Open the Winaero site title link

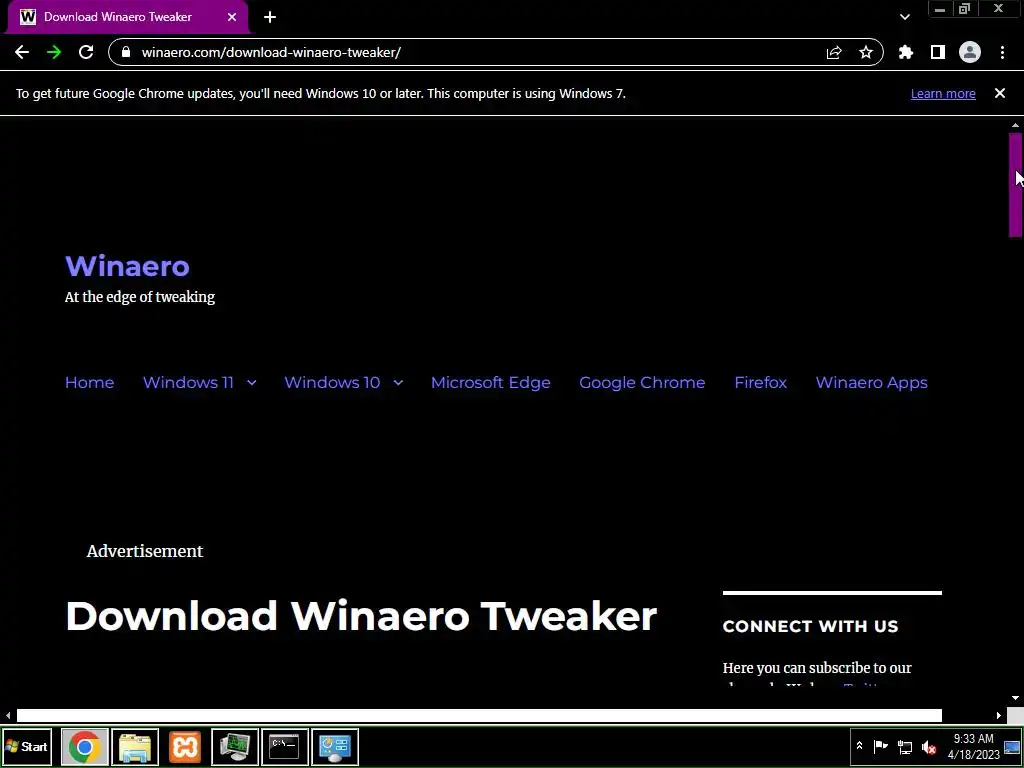pos(127,266)
